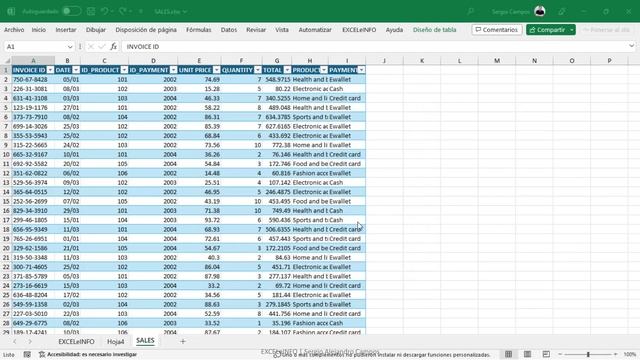Expand the Name Box dropdown
This screenshot has height=360, width=640.
coord(70,47)
